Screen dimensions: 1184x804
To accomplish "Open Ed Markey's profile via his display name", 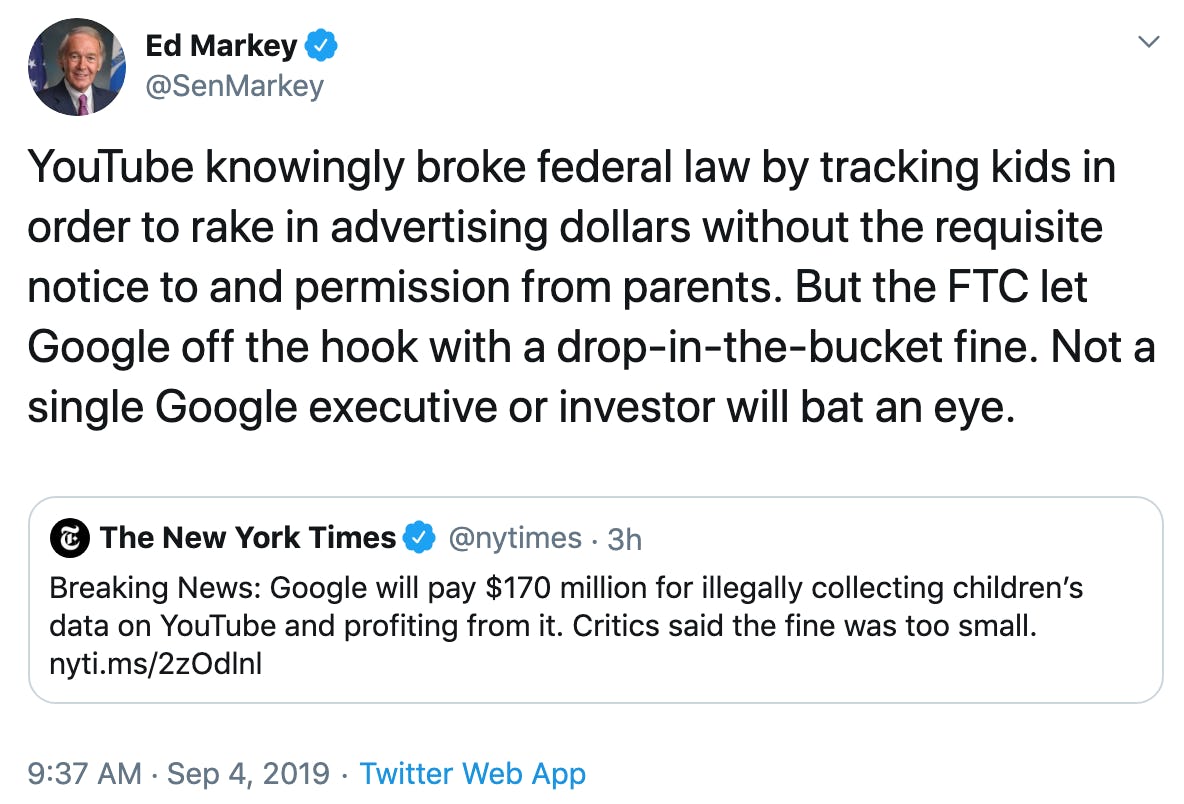I will 222,44.
